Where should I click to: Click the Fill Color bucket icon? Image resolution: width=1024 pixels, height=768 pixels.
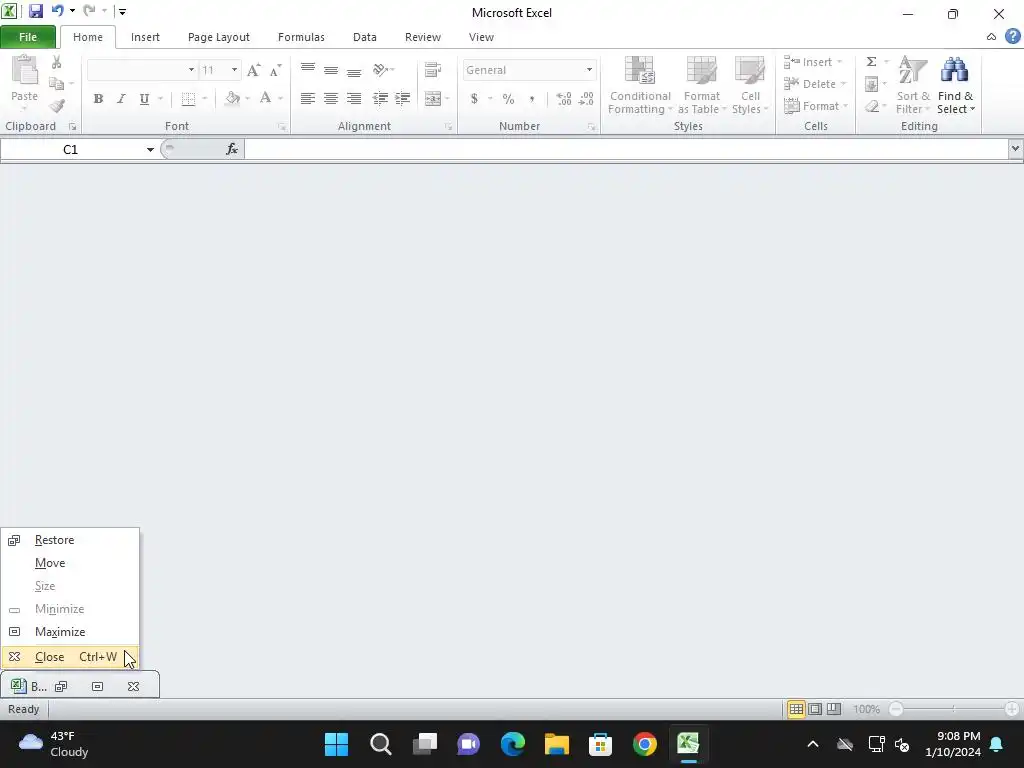(x=232, y=99)
